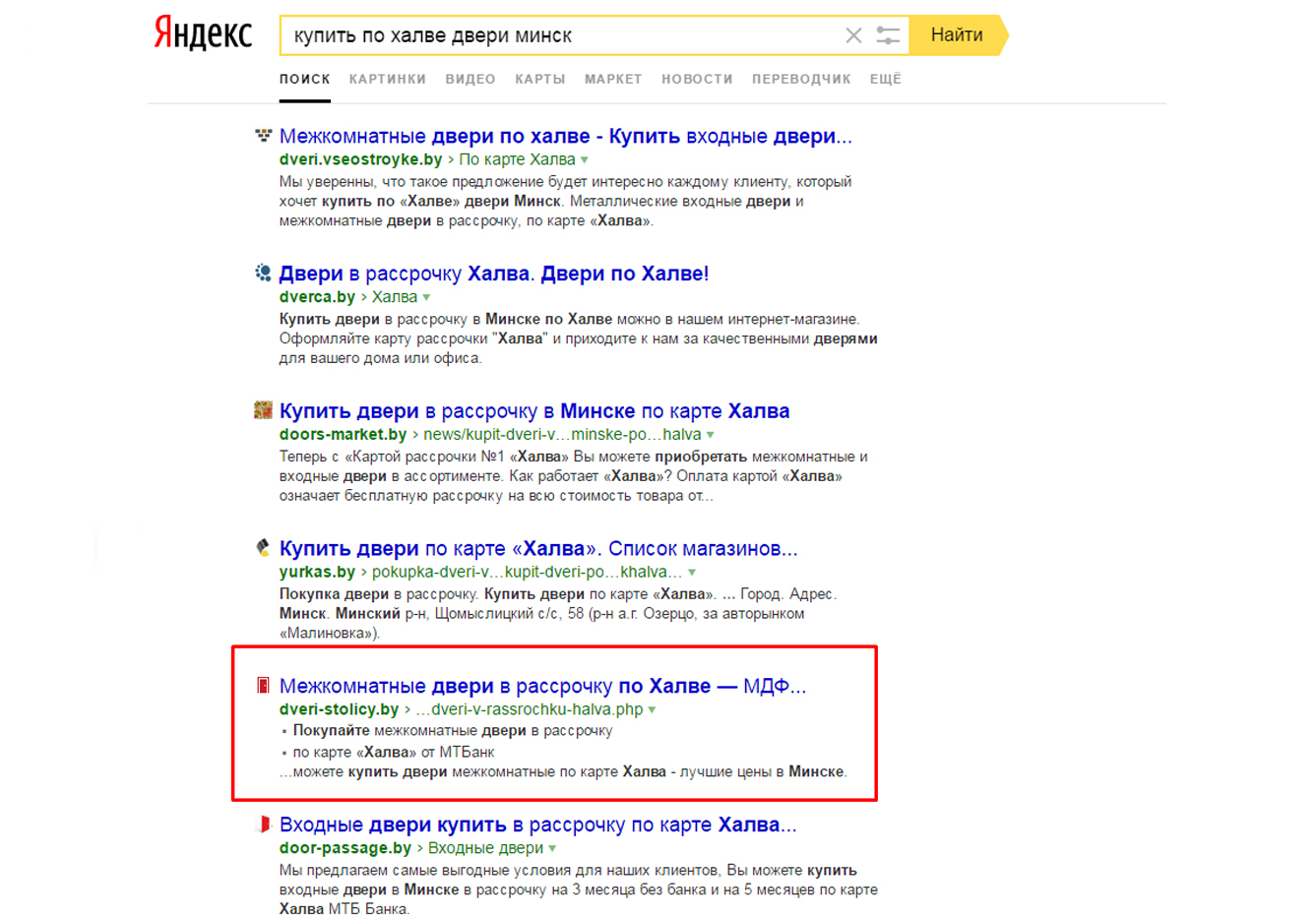The image size is (1316, 918).
Task: Click the 'По карте Халва' breadcrumb link
Action: (x=517, y=159)
